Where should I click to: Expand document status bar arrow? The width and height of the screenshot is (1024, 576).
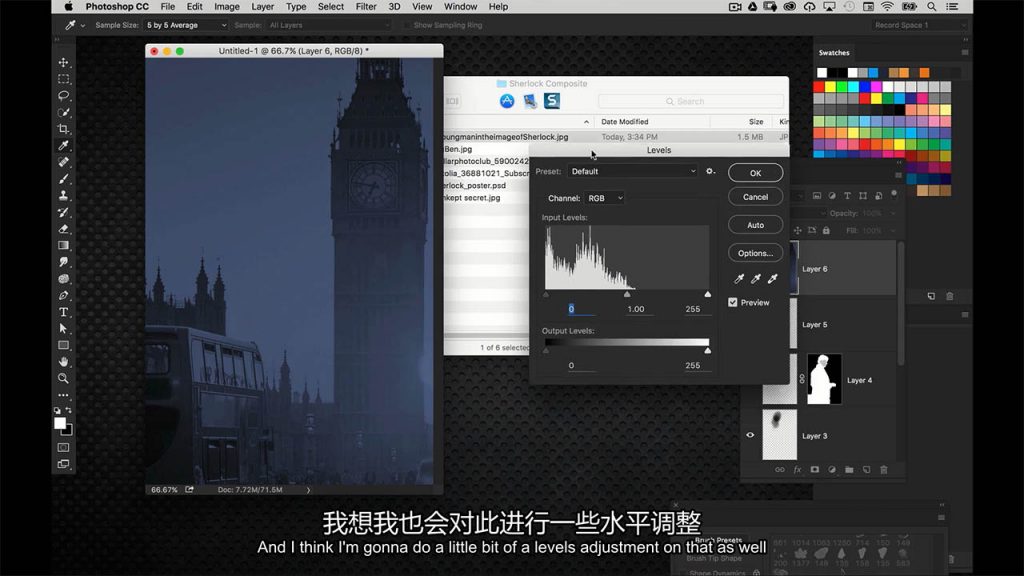(308, 490)
